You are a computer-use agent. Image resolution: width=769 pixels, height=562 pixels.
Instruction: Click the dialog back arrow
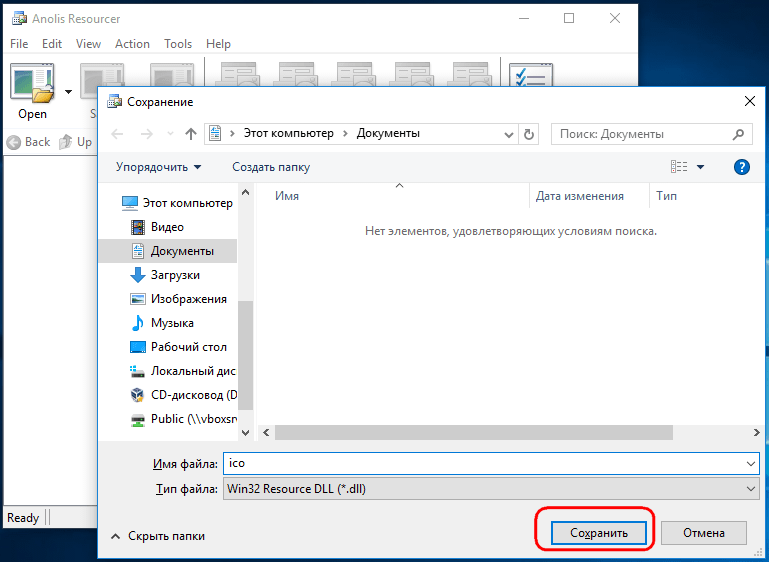[117, 134]
